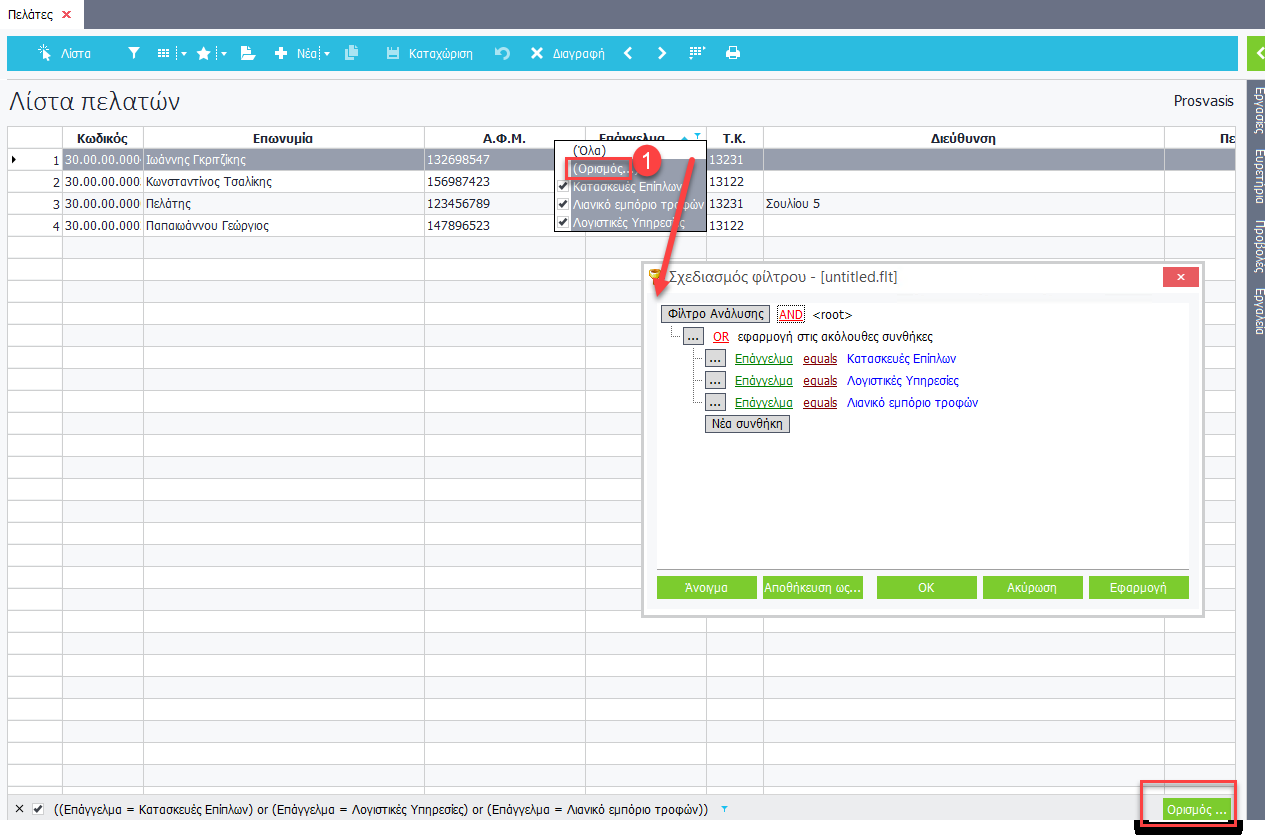Disable the active filter checkbox in bottom bar

(x=38, y=809)
